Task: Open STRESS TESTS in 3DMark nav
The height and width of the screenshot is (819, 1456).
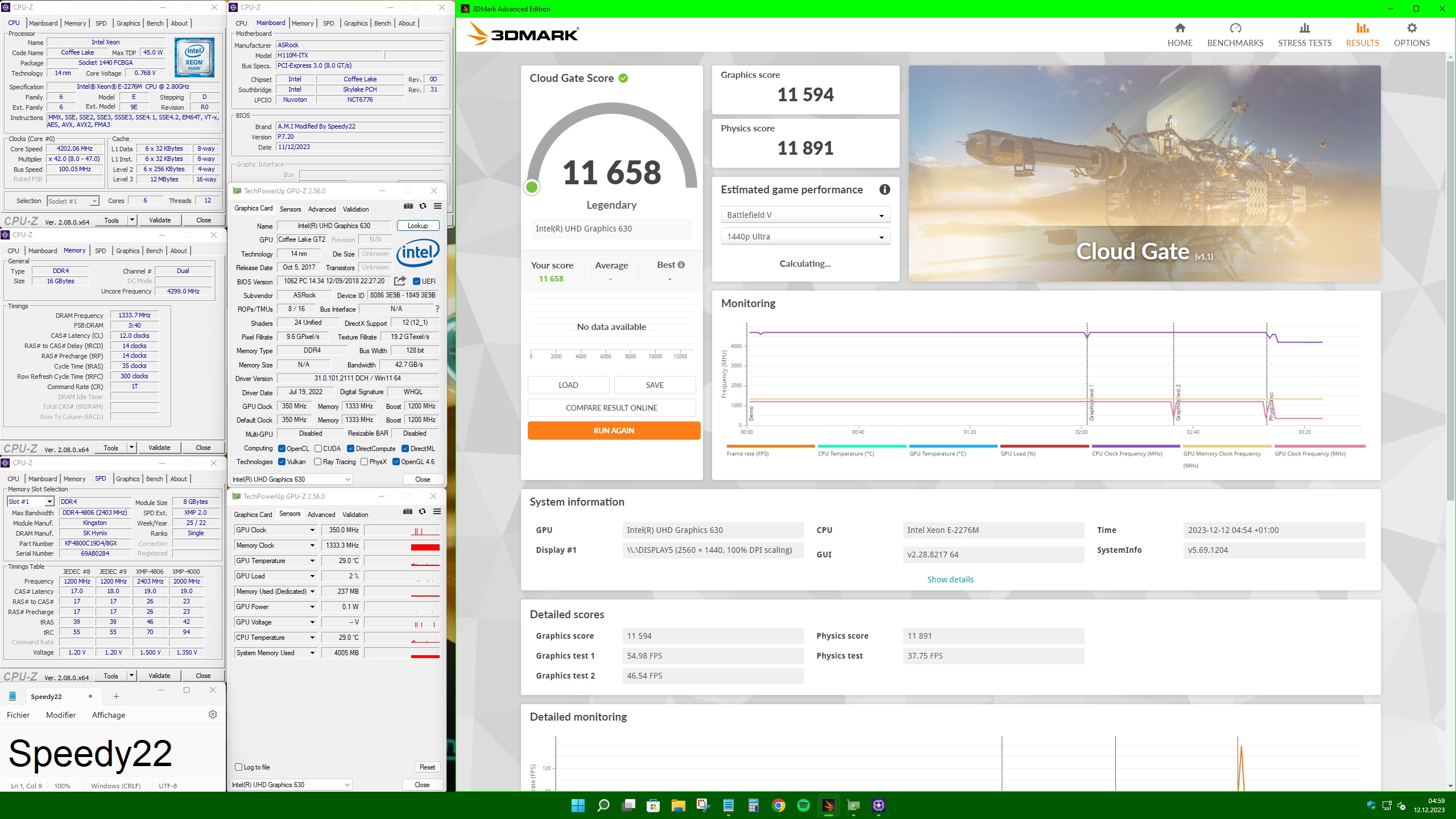Action: (1305, 35)
